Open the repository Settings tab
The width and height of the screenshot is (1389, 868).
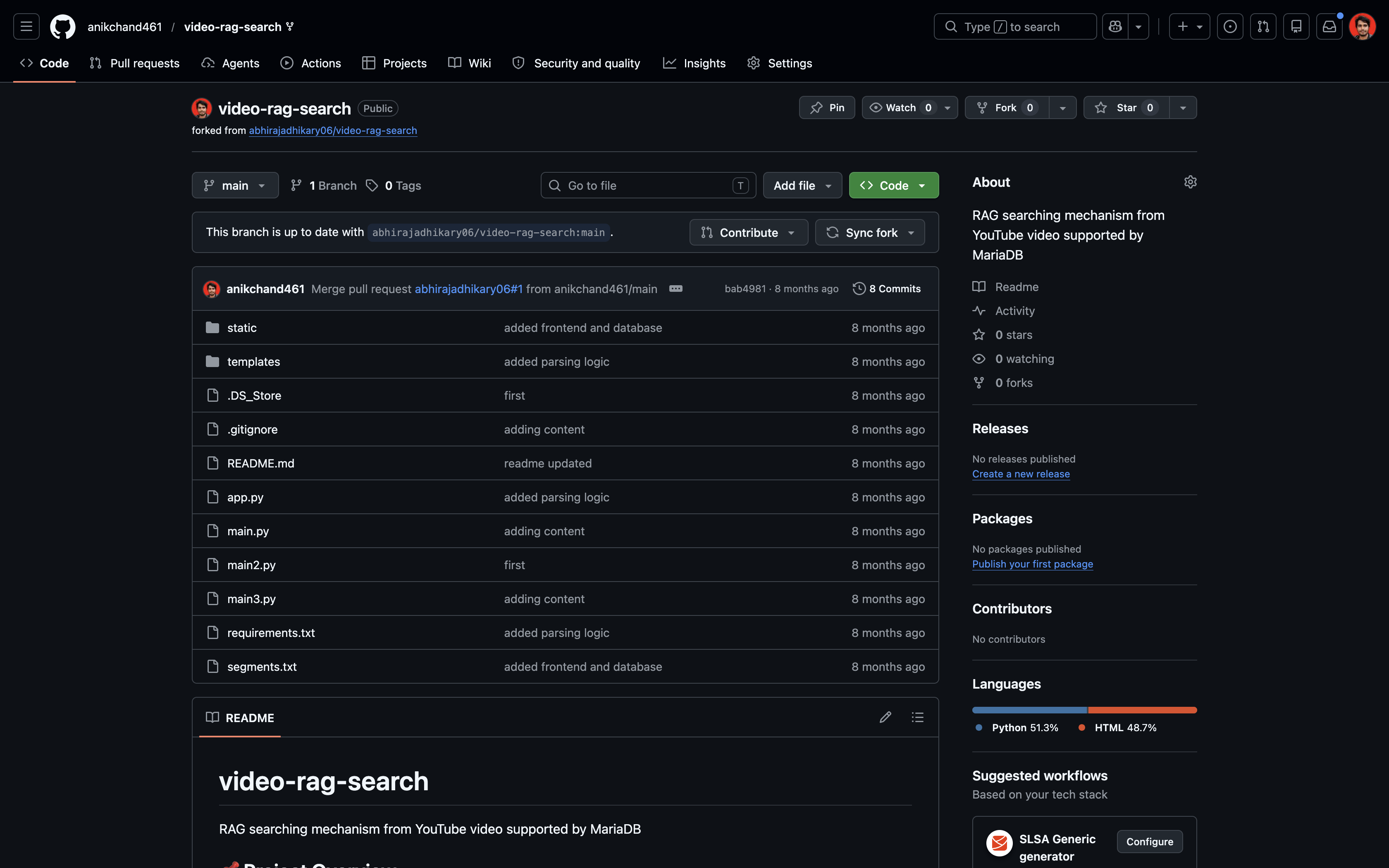[779, 63]
